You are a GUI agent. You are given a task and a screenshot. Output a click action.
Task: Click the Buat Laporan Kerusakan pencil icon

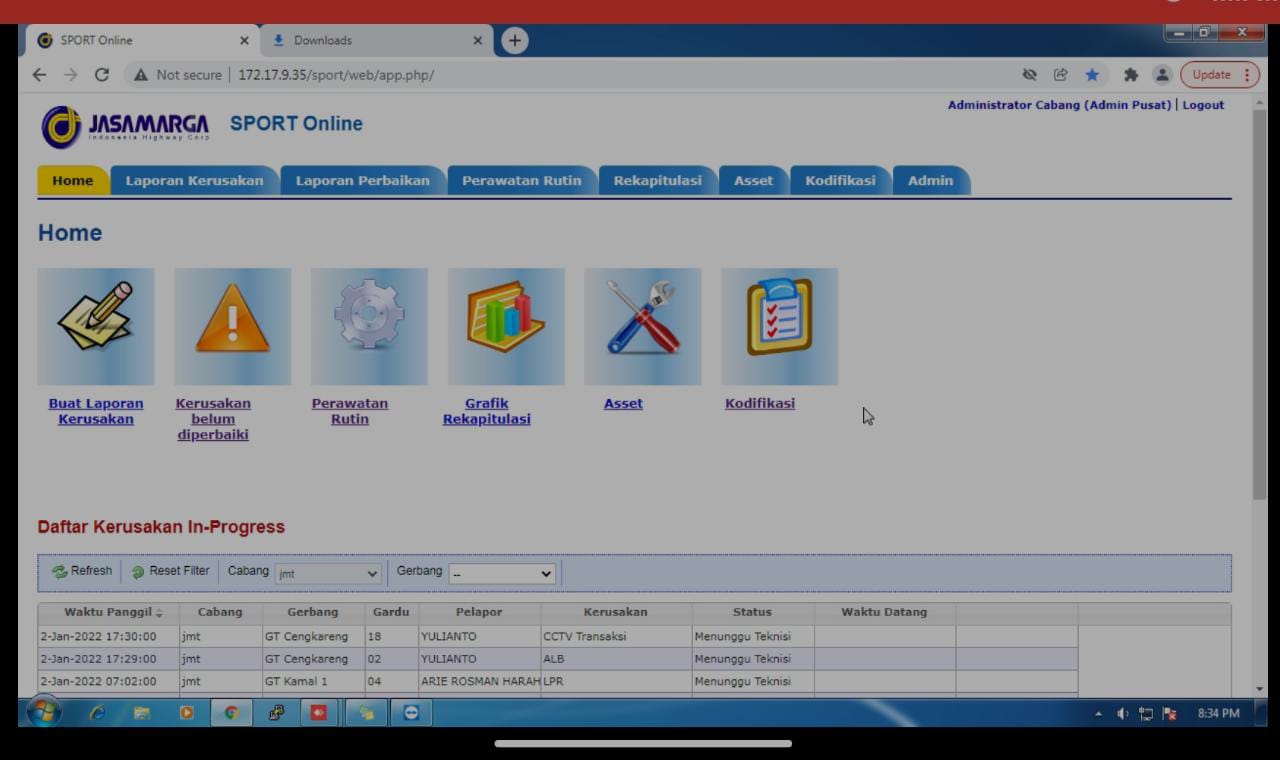[x=96, y=326]
